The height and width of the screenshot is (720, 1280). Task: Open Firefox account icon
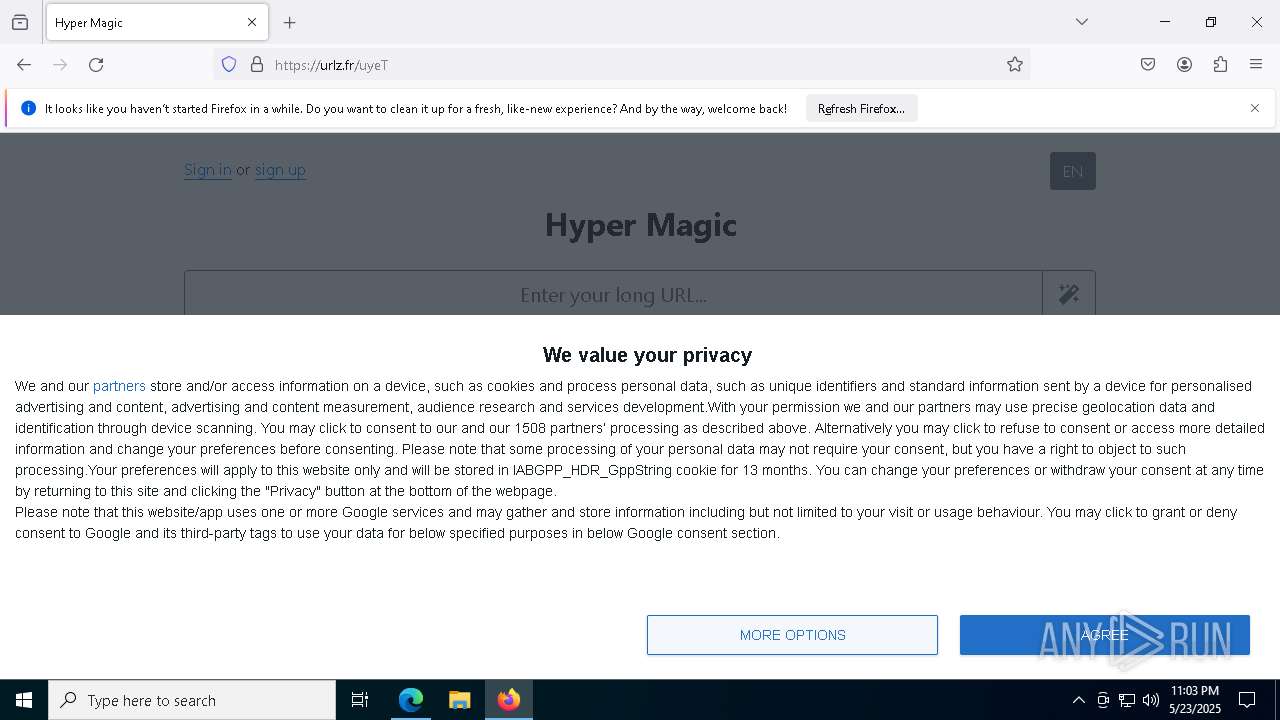click(x=1184, y=65)
